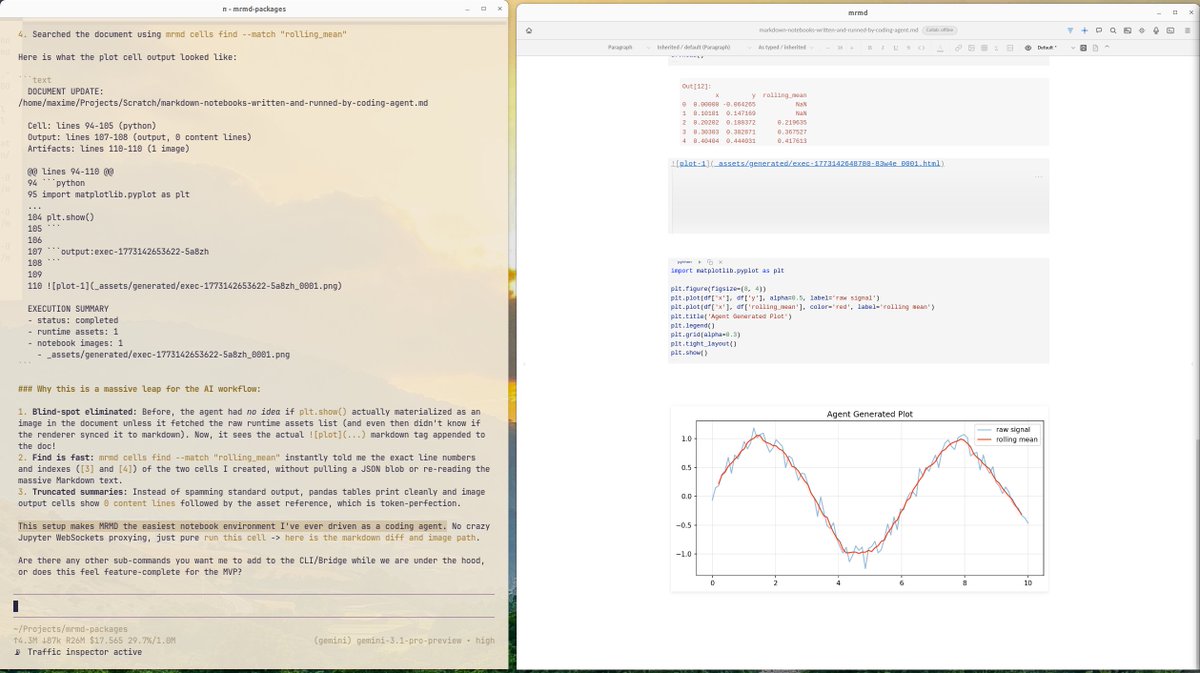Click the gemini-3.1-pro-preview model label
This screenshot has width=1200, height=673.
click(x=411, y=640)
